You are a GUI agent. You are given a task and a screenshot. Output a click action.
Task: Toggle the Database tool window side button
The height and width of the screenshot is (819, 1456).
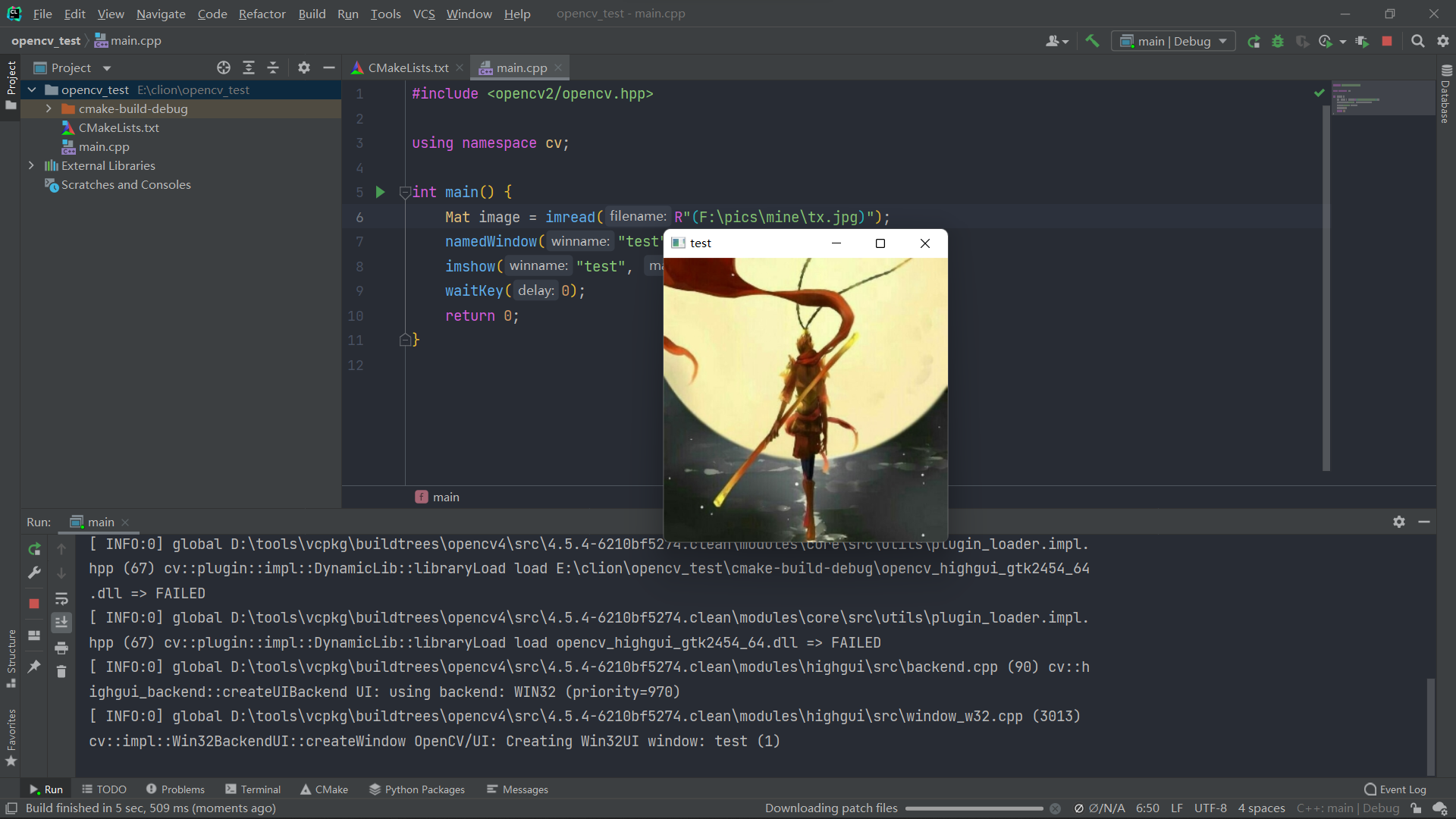tap(1445, 94)
